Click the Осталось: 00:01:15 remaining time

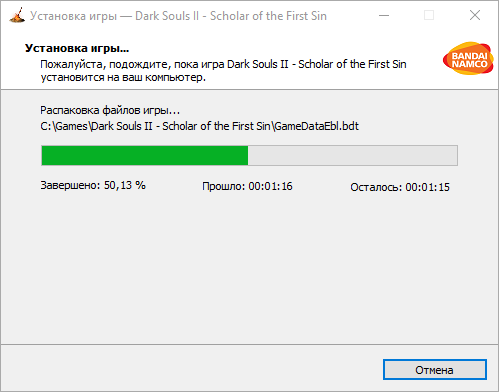400,187
